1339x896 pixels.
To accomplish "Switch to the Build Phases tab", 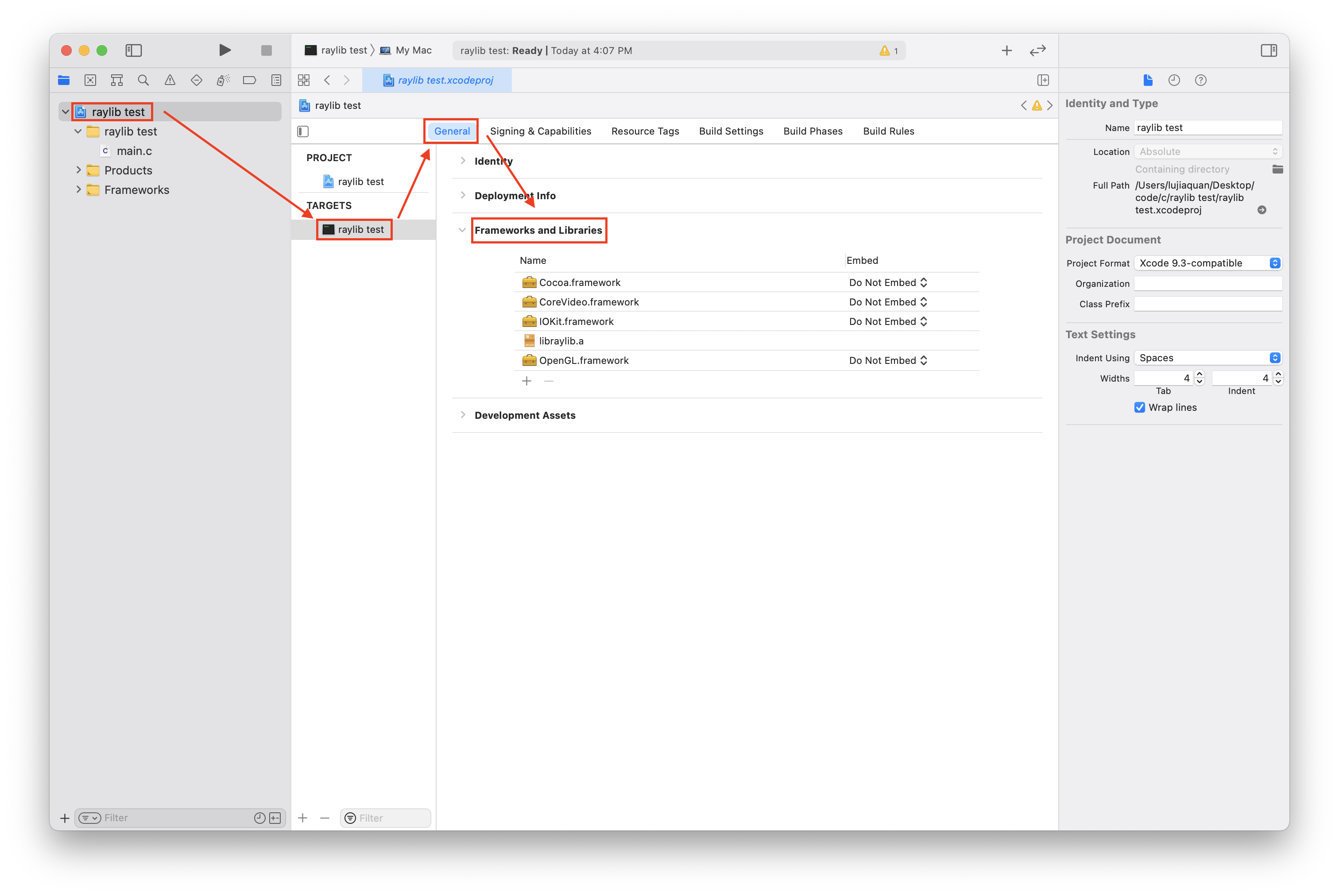I will (812, 131).
